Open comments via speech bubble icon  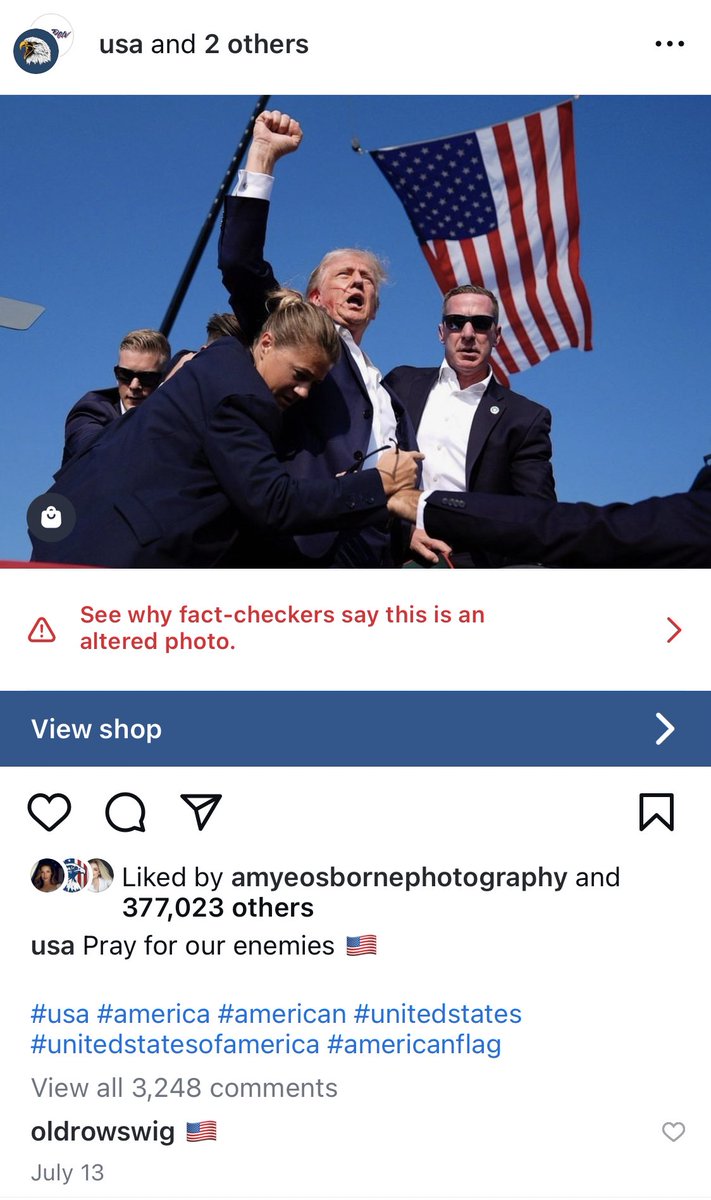(126, 812)
